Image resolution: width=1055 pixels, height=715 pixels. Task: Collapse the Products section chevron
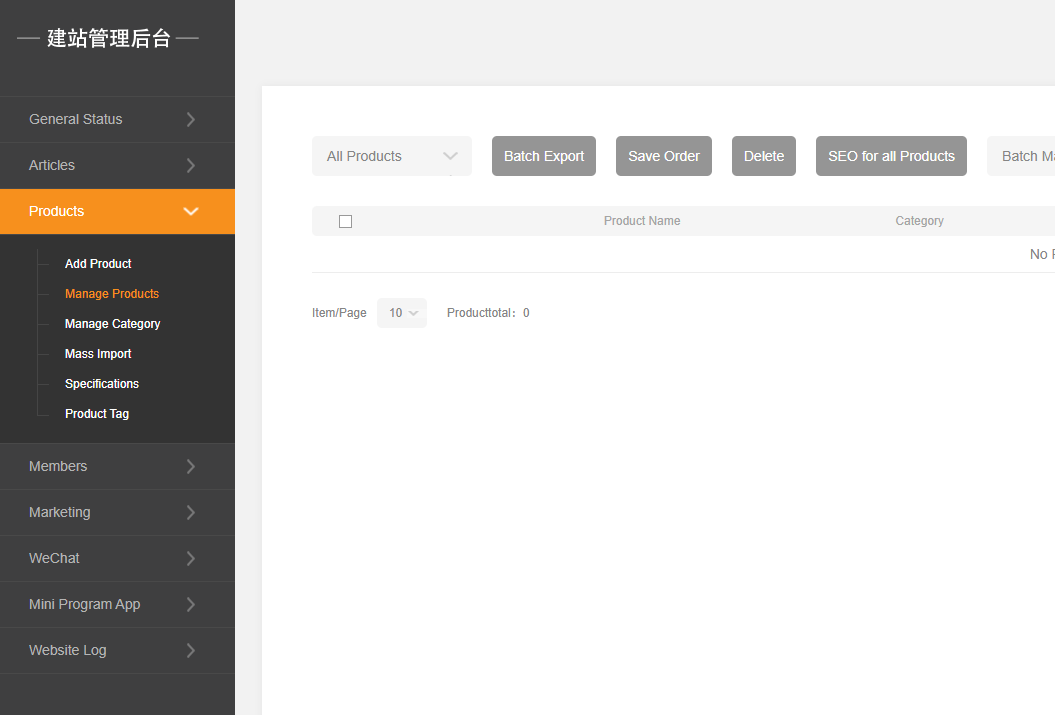pyautogui.click(x=191, y=212)
